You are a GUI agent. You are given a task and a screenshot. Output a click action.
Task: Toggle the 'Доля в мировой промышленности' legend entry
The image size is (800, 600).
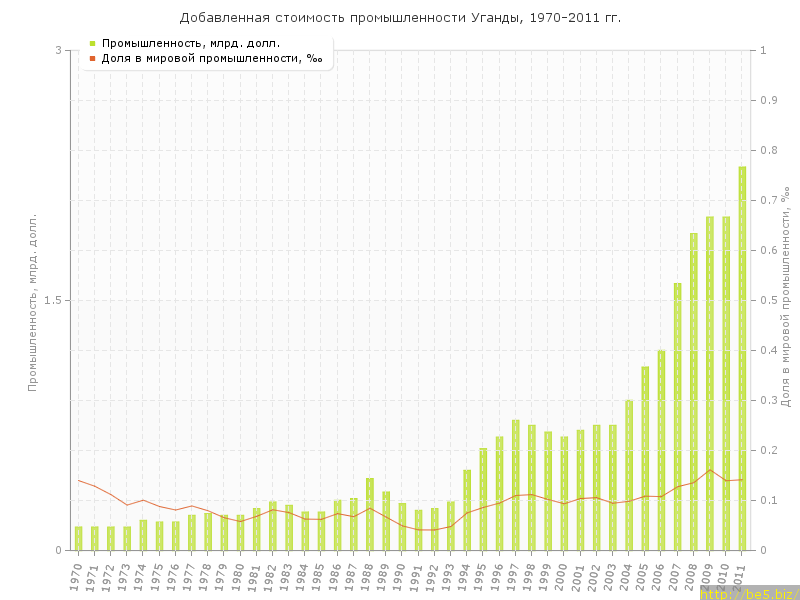point(211,58)
